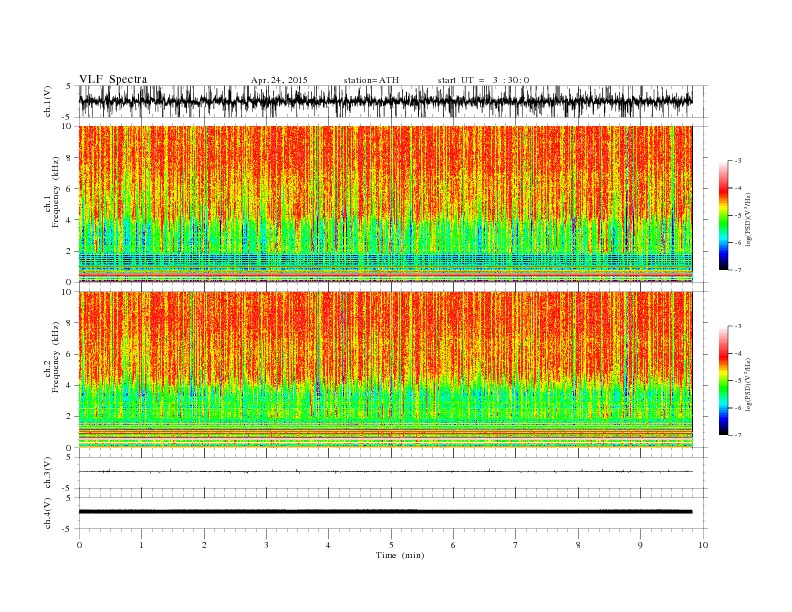
Task: Click the "6" kHz tick of ch.1 spectrogram
Action: 69,188
